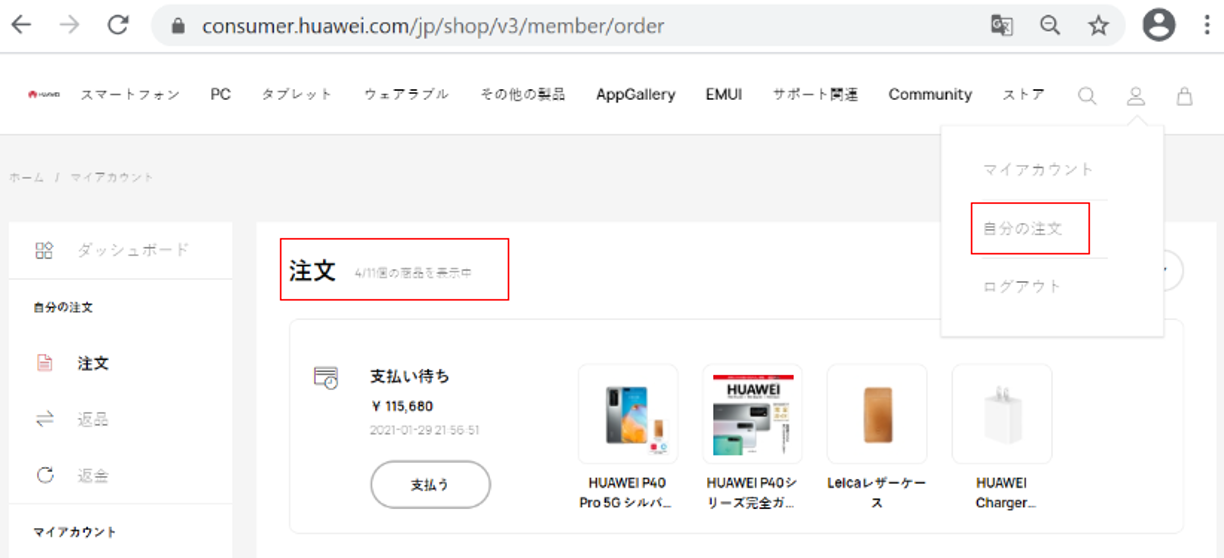Open the shopping bag icon

[x=1185, y=96]
